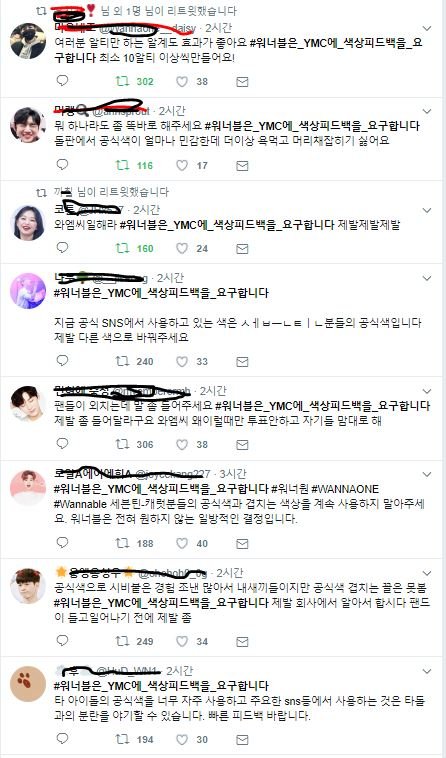Share the 188-retweet tweet via the envelope icon

pos(242,544)
